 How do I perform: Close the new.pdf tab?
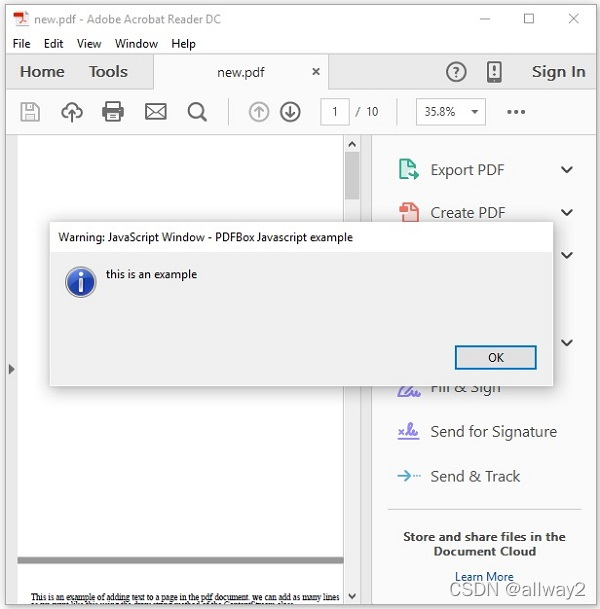click(316, 71)
